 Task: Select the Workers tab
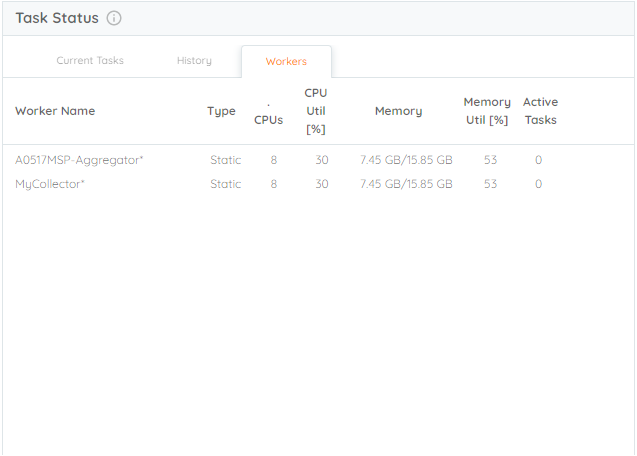(x=286, y=61)
